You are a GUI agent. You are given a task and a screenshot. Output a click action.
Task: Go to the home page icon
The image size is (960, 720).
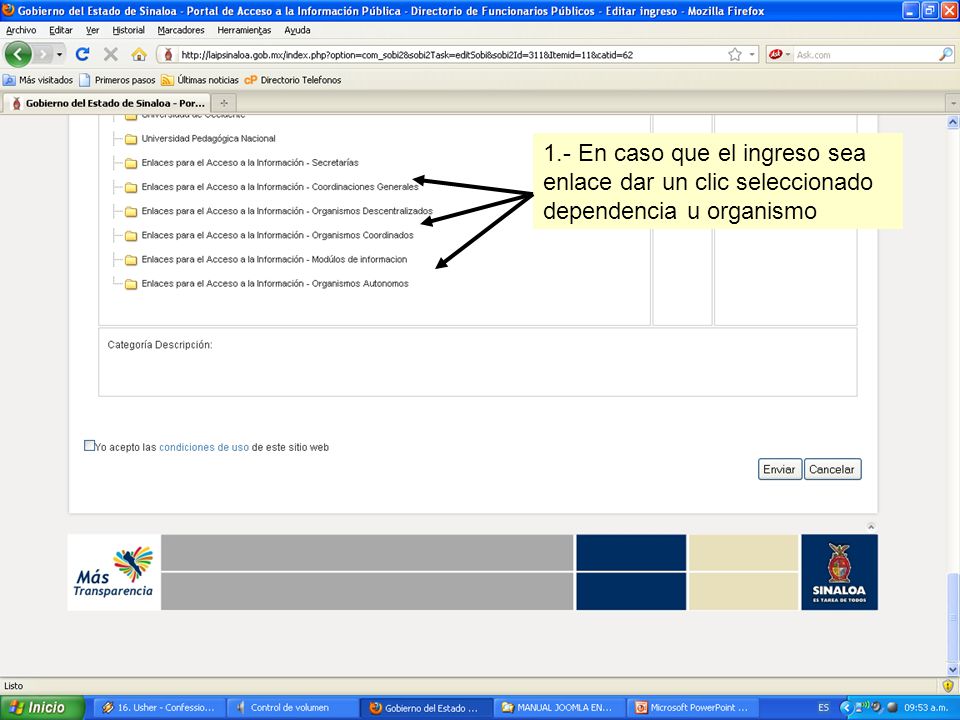(x=139, y=54)
